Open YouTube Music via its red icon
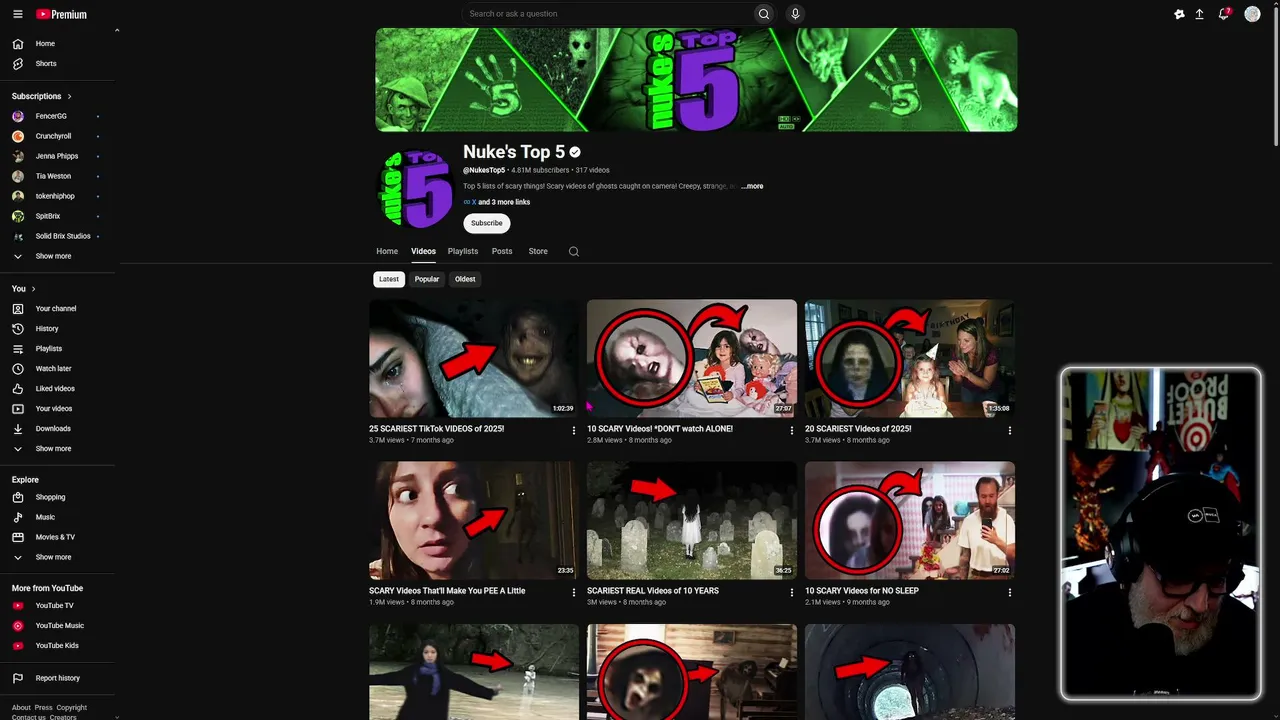The width and height of the screenshot is (1280, 720). click(x=17, y=626)
